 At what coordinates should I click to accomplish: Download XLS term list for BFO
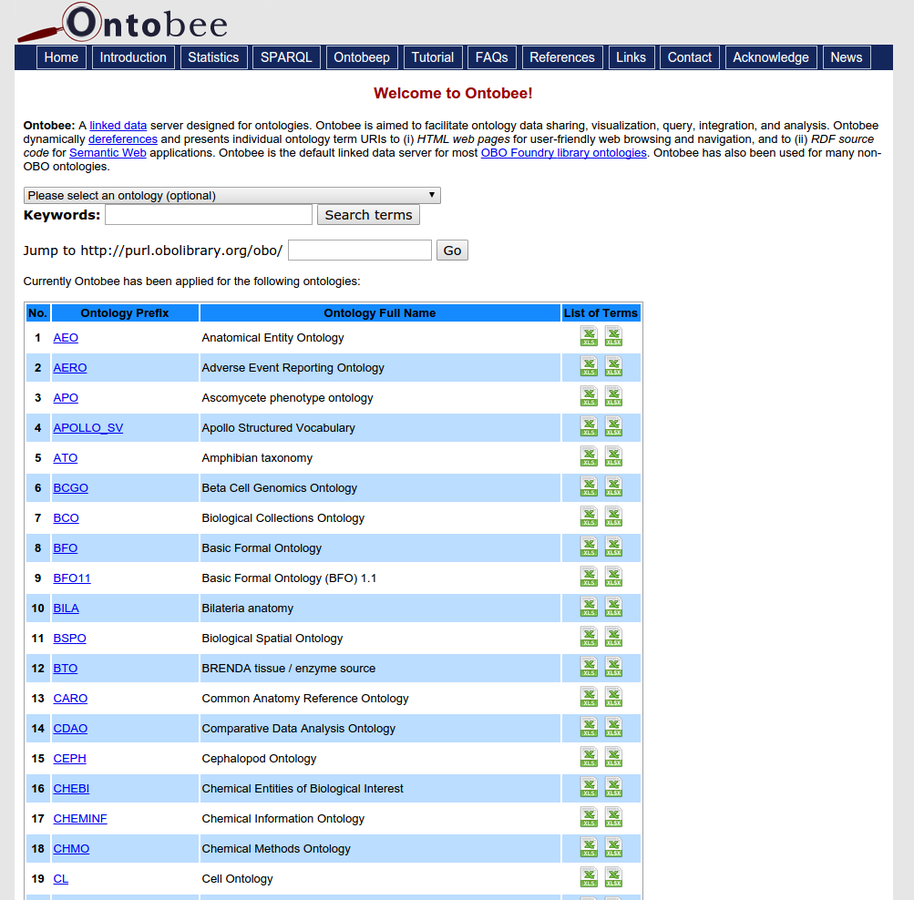tap(589, 547)
